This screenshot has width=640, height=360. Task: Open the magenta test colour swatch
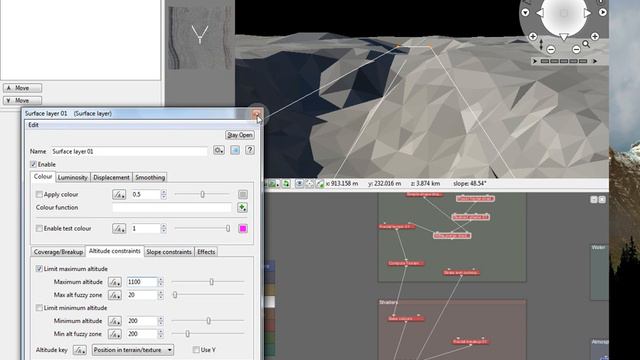click(x=243, y=229)
